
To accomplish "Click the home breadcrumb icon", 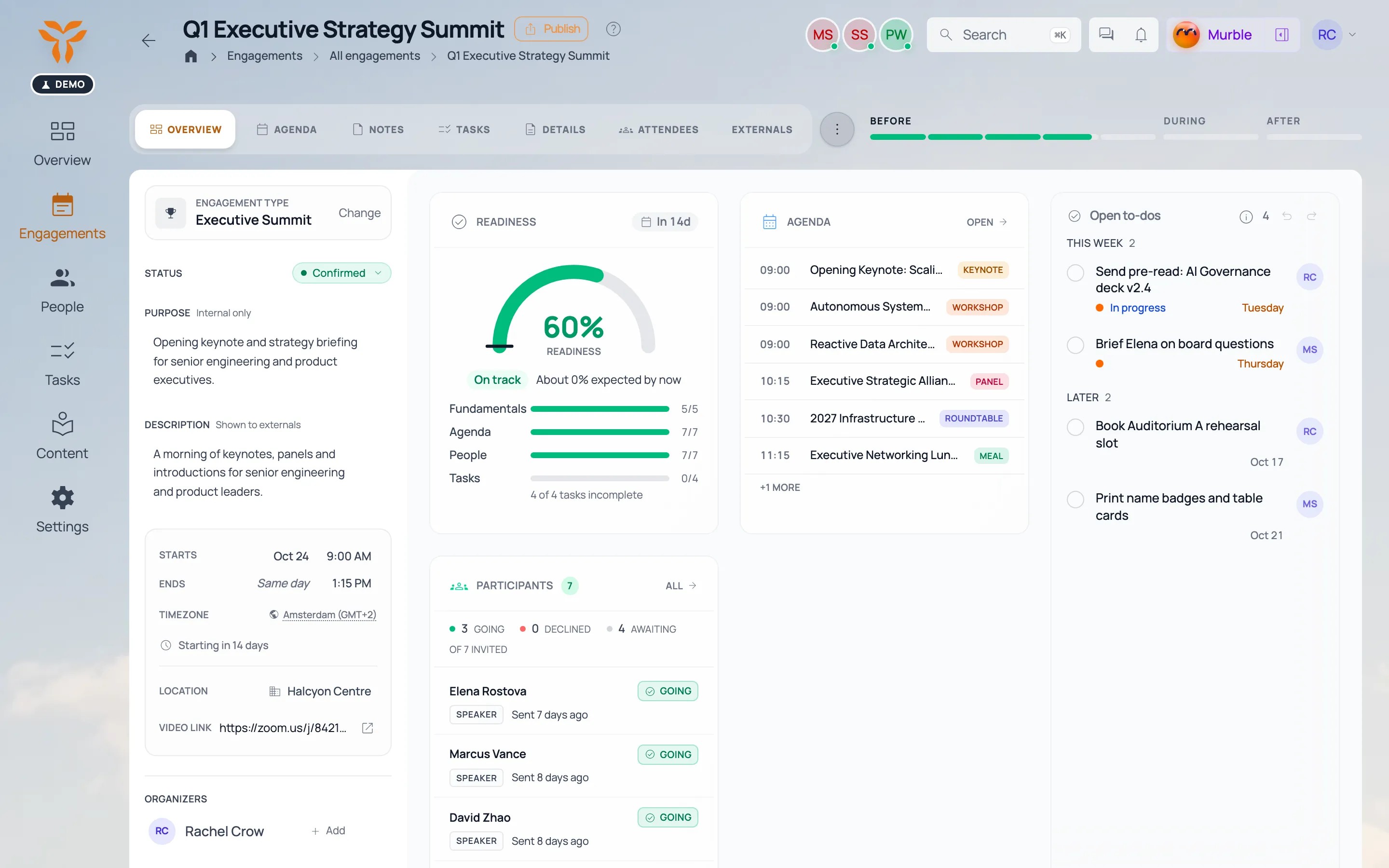I will click(x=191, y=55).
